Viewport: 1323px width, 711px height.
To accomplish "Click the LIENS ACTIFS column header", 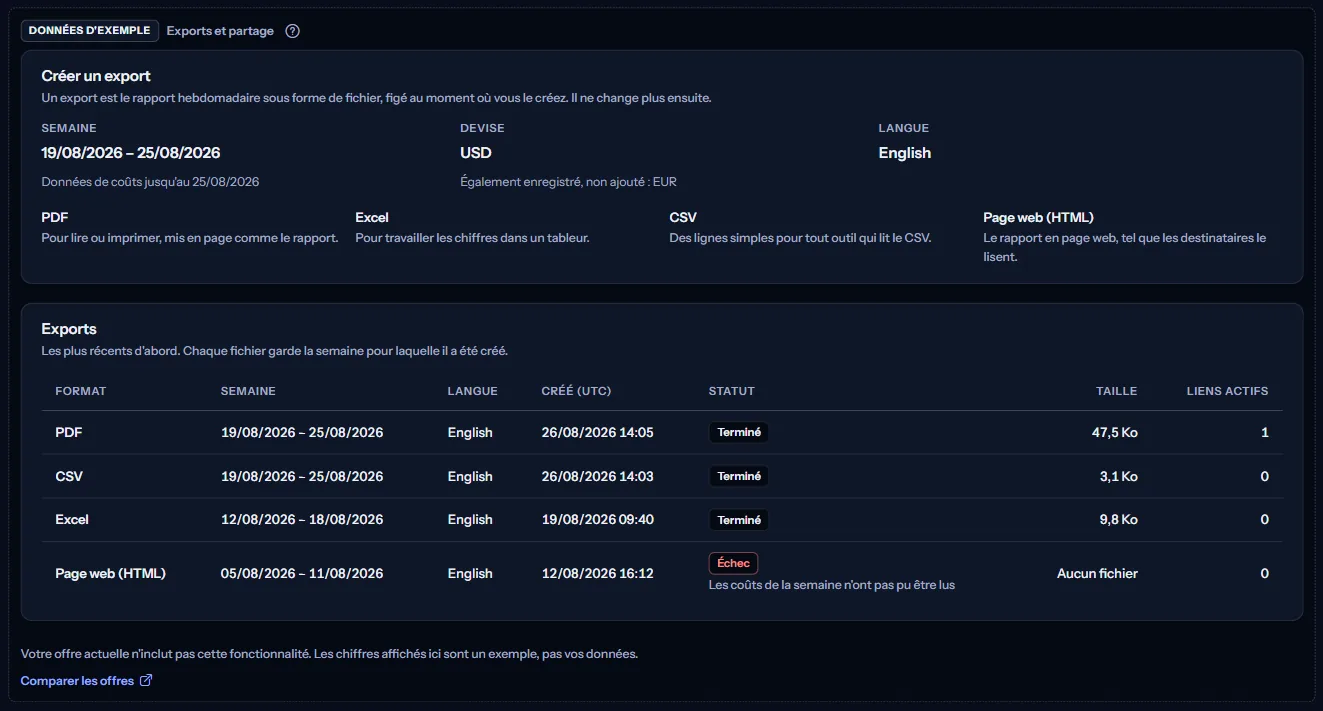I will point(1227,391).
